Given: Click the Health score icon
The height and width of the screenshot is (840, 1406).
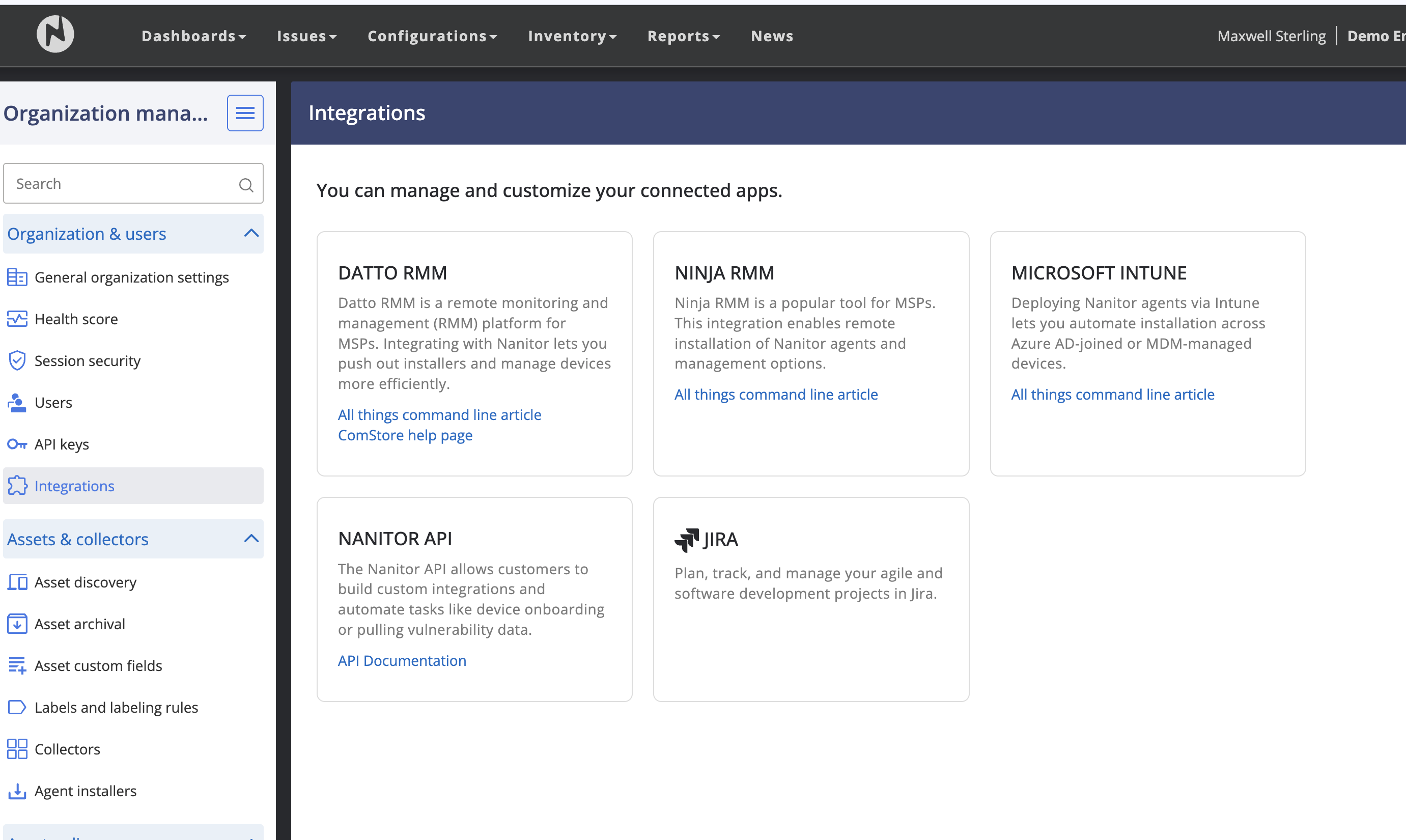Looking at the screenshot, I should coord(17,319).
